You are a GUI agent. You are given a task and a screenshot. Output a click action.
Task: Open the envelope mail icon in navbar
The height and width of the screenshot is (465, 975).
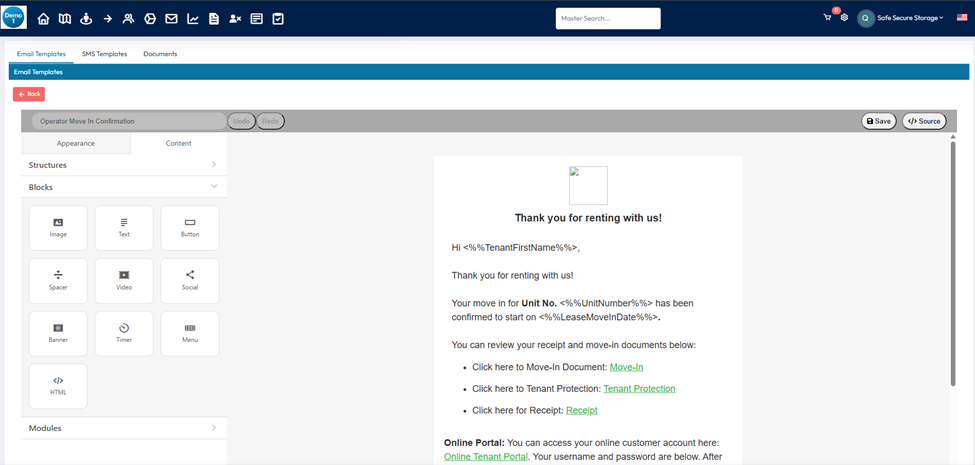(x=171, y=19)
